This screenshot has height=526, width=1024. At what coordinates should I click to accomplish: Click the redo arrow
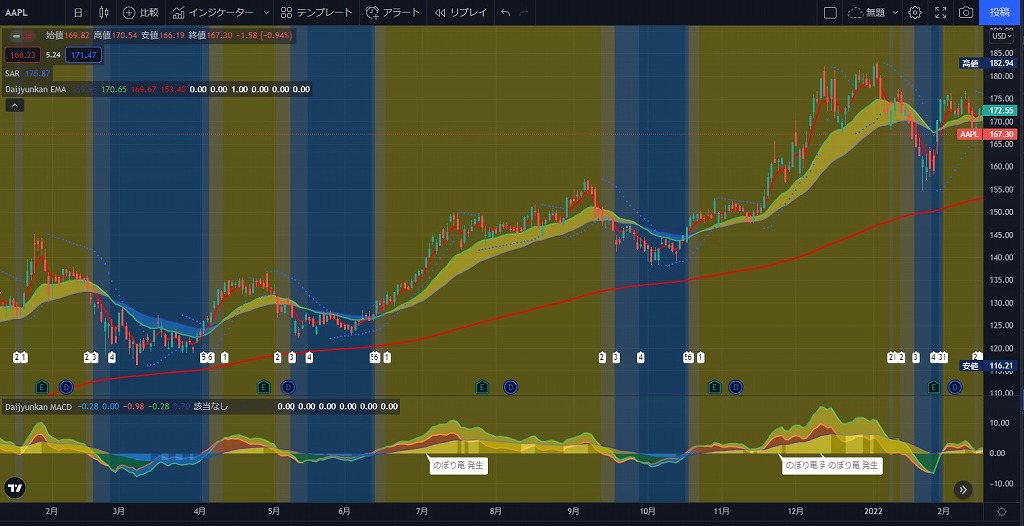tap(526, 13)
